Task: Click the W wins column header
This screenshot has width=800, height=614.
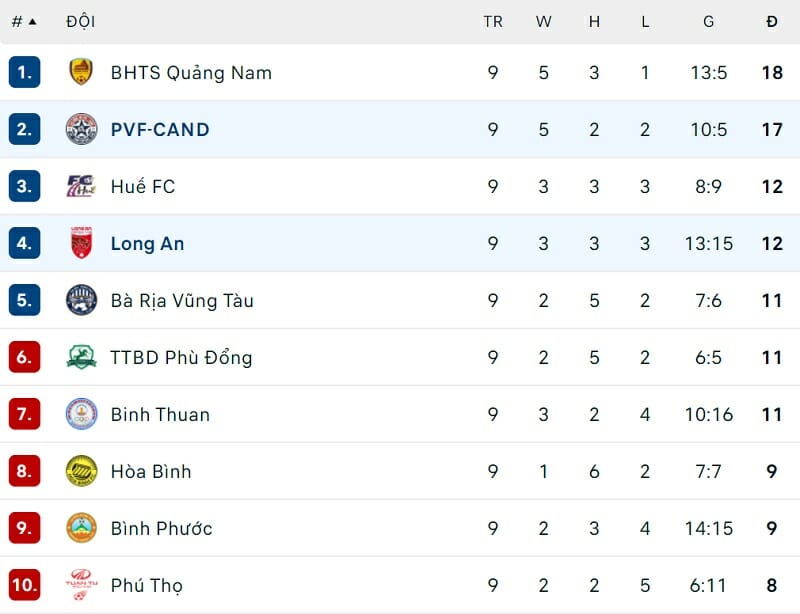Action: pyautogui.click(x=543, y=21)
